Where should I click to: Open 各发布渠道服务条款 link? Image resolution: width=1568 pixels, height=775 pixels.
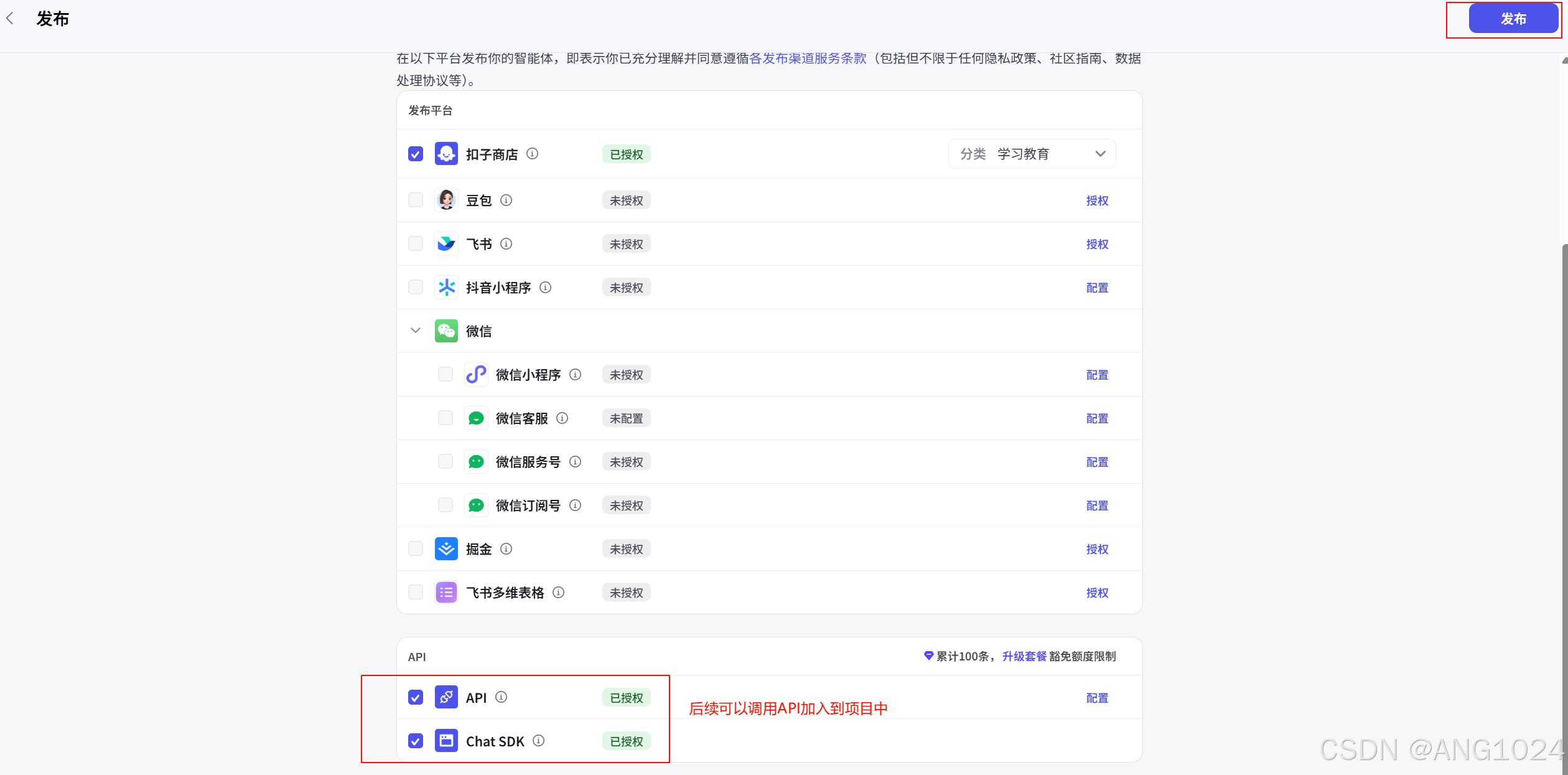point(808,59)
